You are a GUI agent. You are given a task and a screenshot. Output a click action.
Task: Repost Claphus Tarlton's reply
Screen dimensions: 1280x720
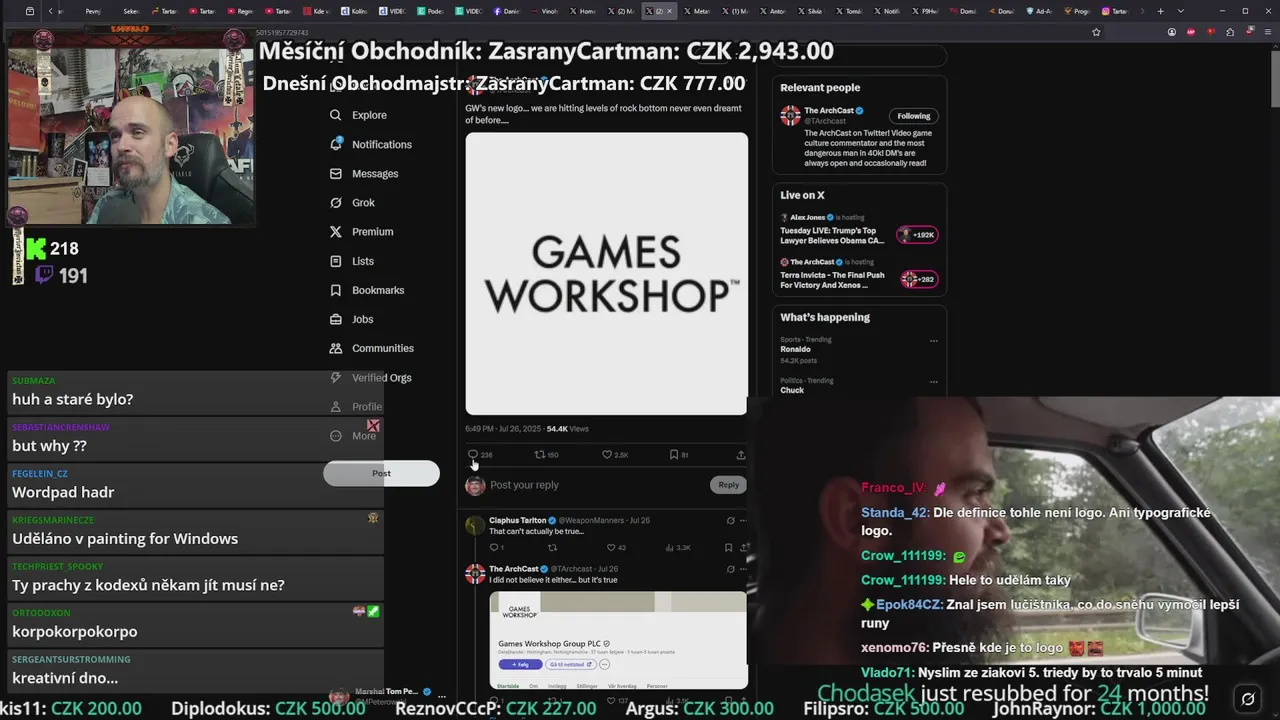[x=552, y=547]
